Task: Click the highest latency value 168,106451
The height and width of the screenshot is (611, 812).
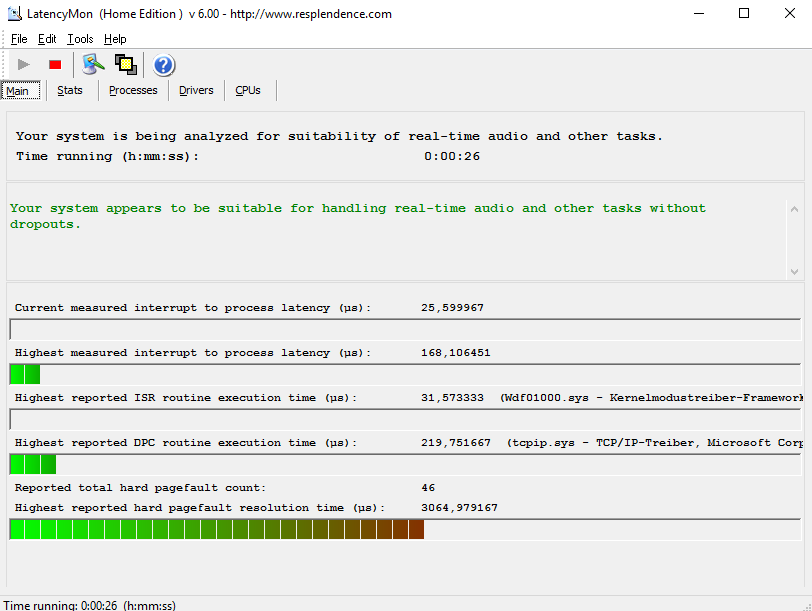Action: click(x=456, y=353)
